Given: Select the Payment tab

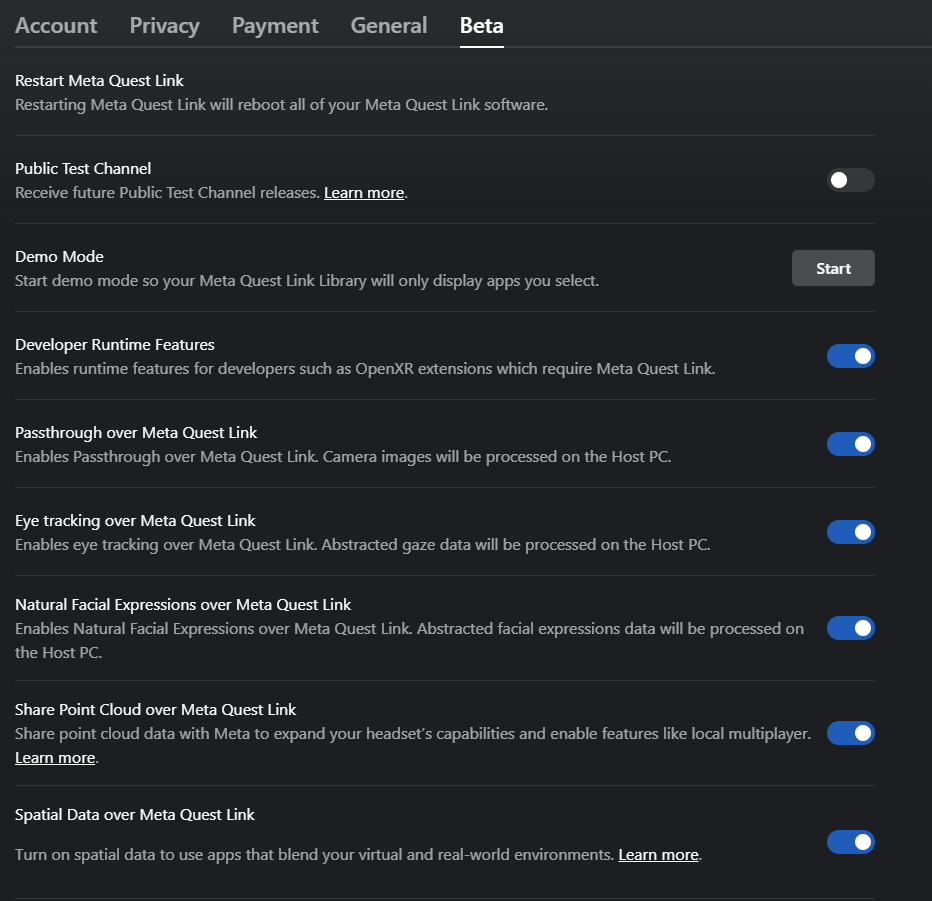Looking at the screenshot, I should (x=274, y=25).
